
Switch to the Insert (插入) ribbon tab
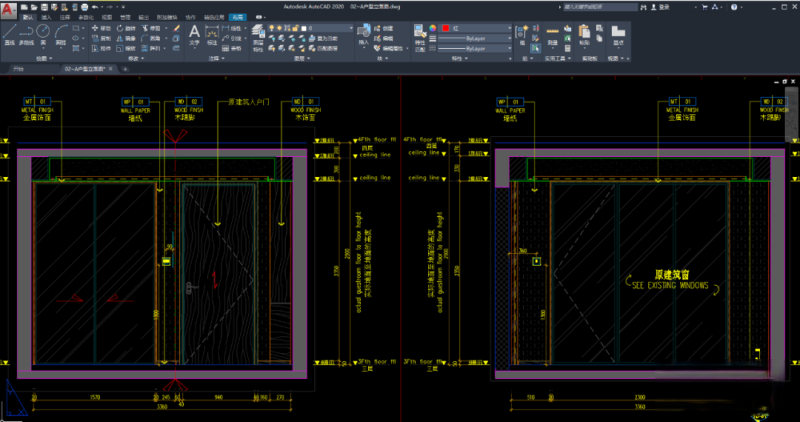coord(46,17)
